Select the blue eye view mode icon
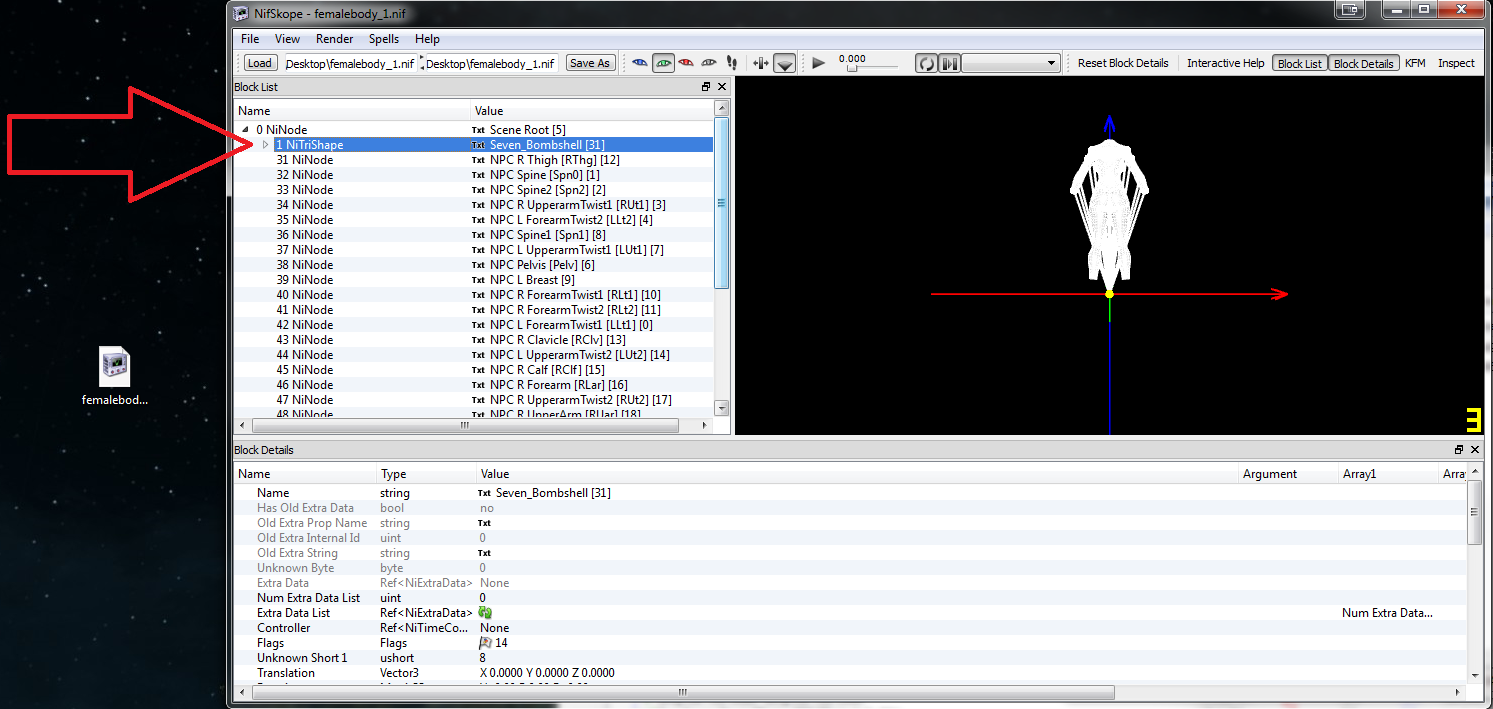The image size is (1493, 709). point(640,62)
